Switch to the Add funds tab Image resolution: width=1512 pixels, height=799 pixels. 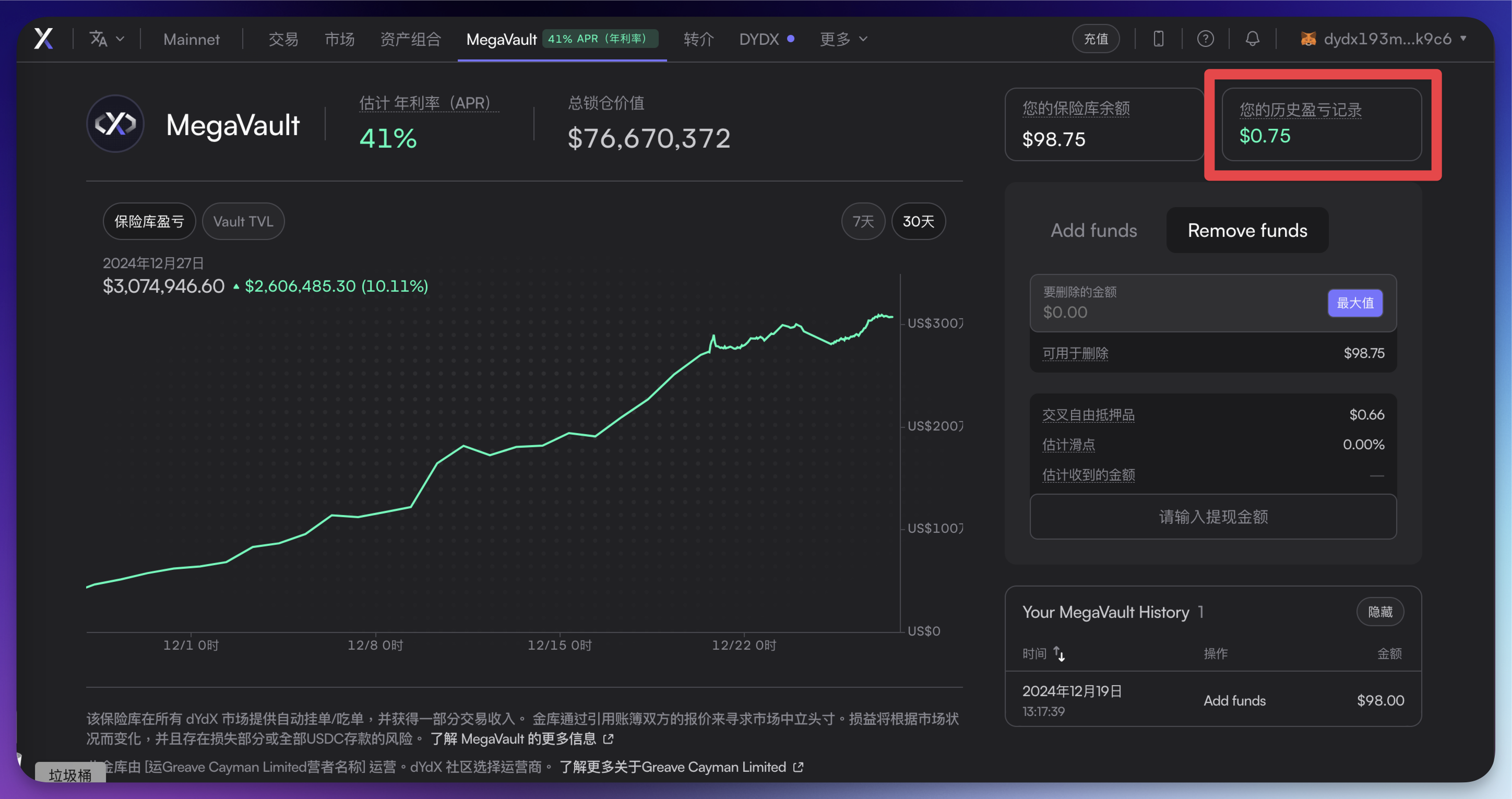(1093, 230)
